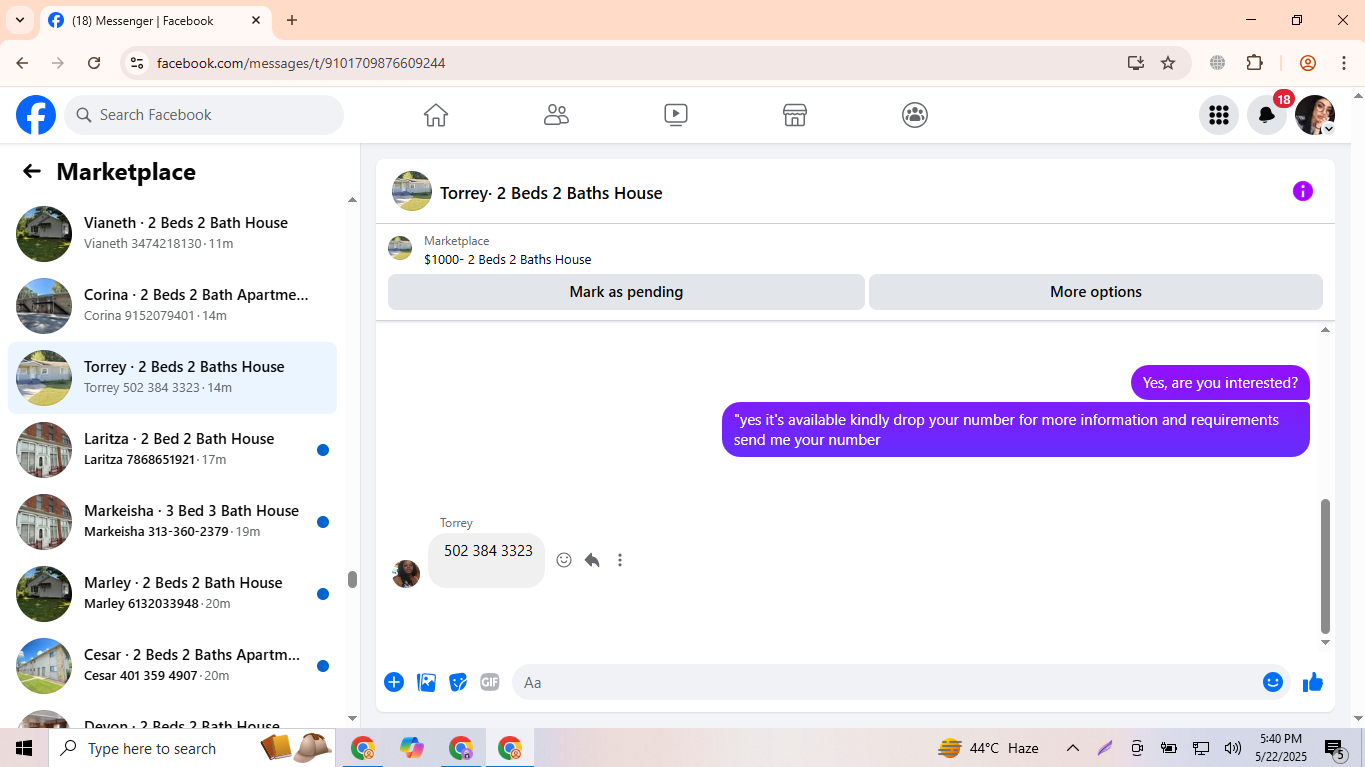Open the emoji picker in message box

point(1272,682)
